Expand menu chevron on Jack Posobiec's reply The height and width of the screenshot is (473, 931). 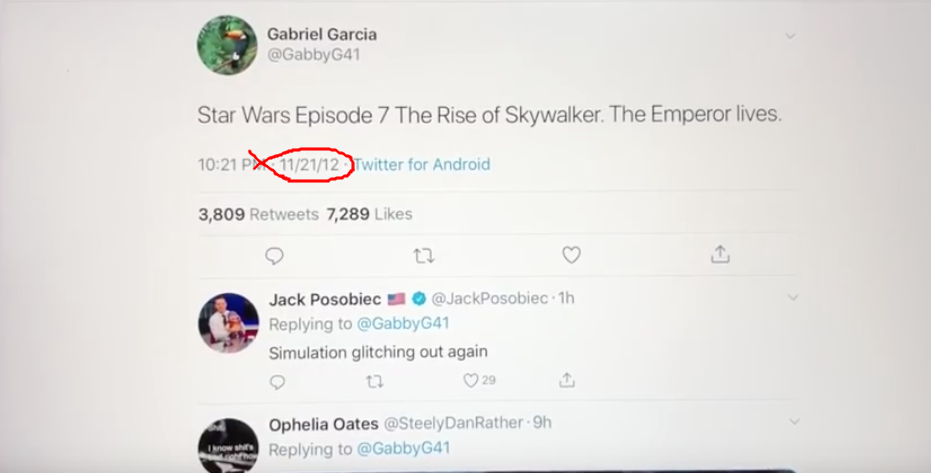pyautogui.click(x=793, y=298)
